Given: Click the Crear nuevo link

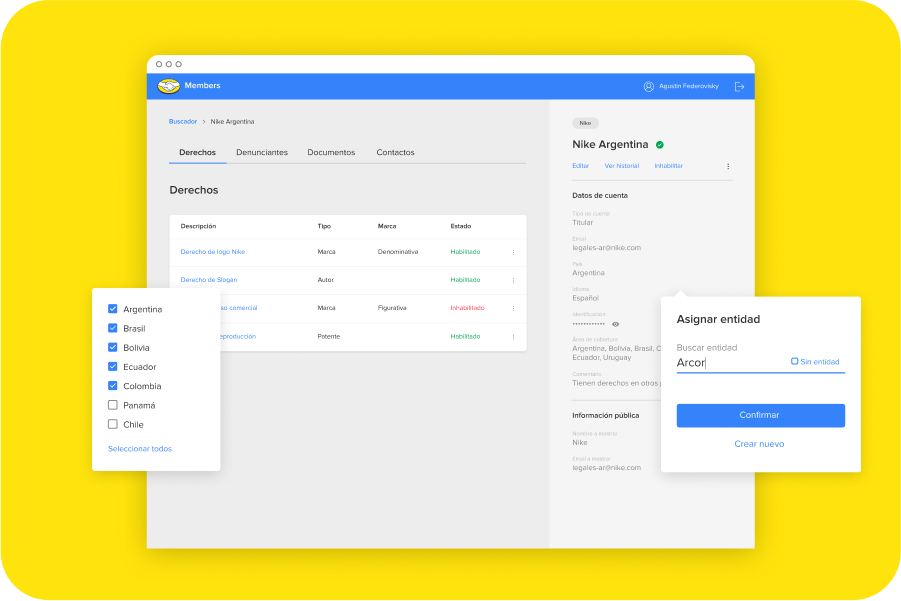Looking at the screenshot, I should coord(760,444).
